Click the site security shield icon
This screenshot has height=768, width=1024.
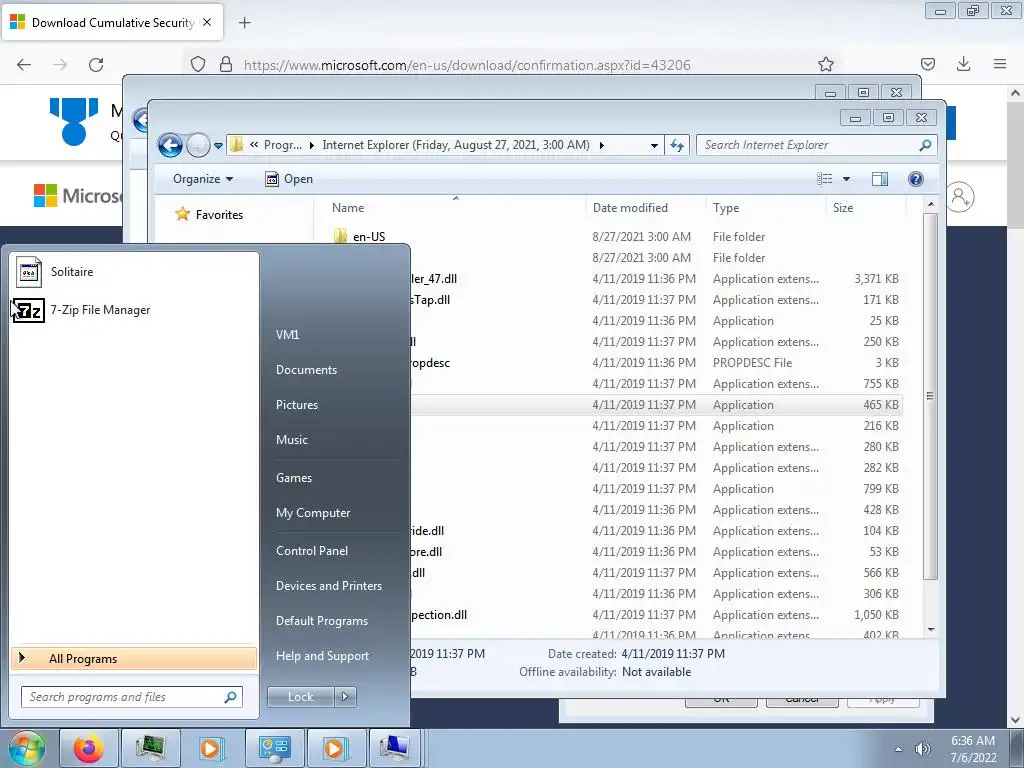tap(198, 64)
